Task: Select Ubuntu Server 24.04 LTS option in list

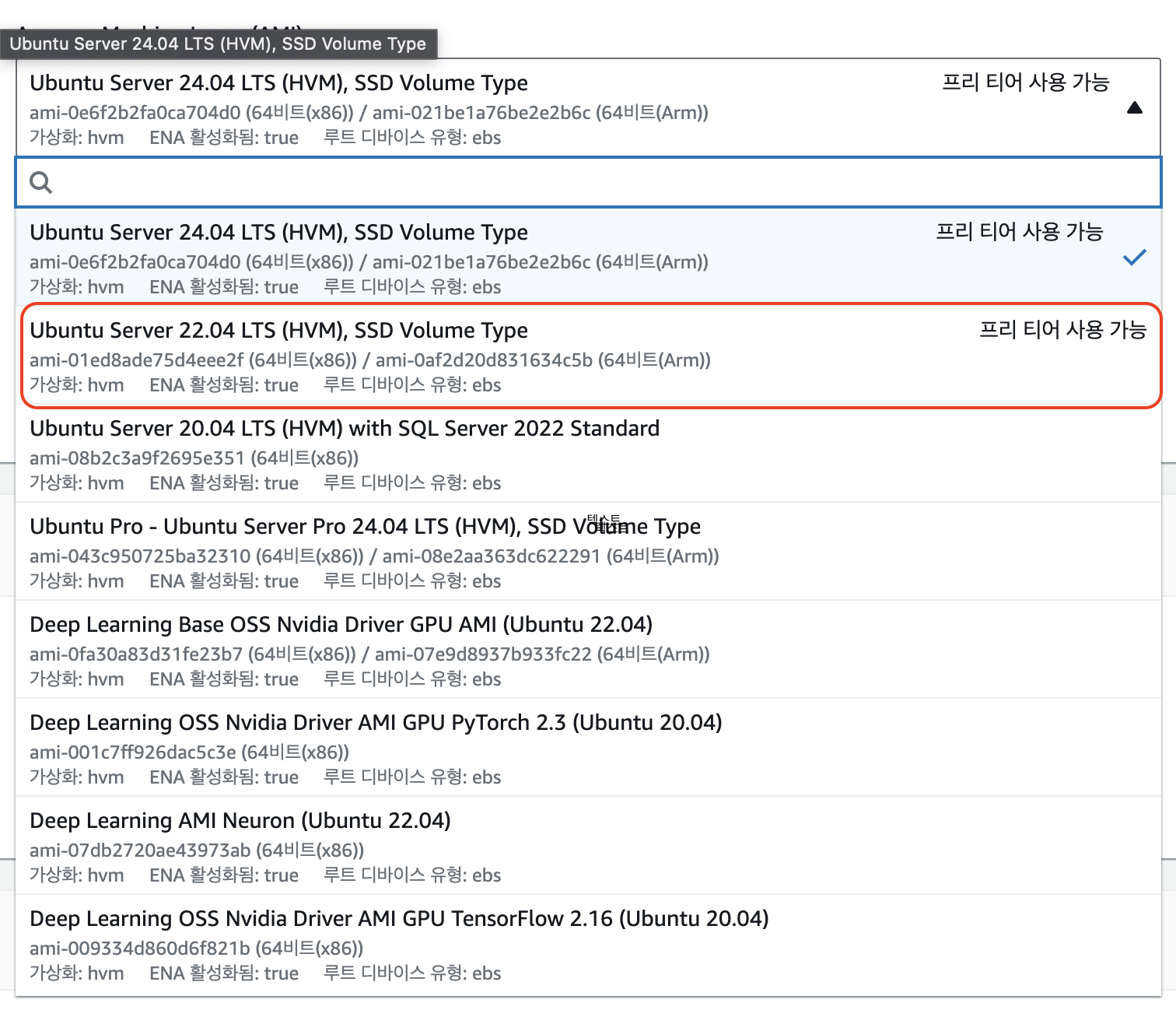Action: click(588, 257)
